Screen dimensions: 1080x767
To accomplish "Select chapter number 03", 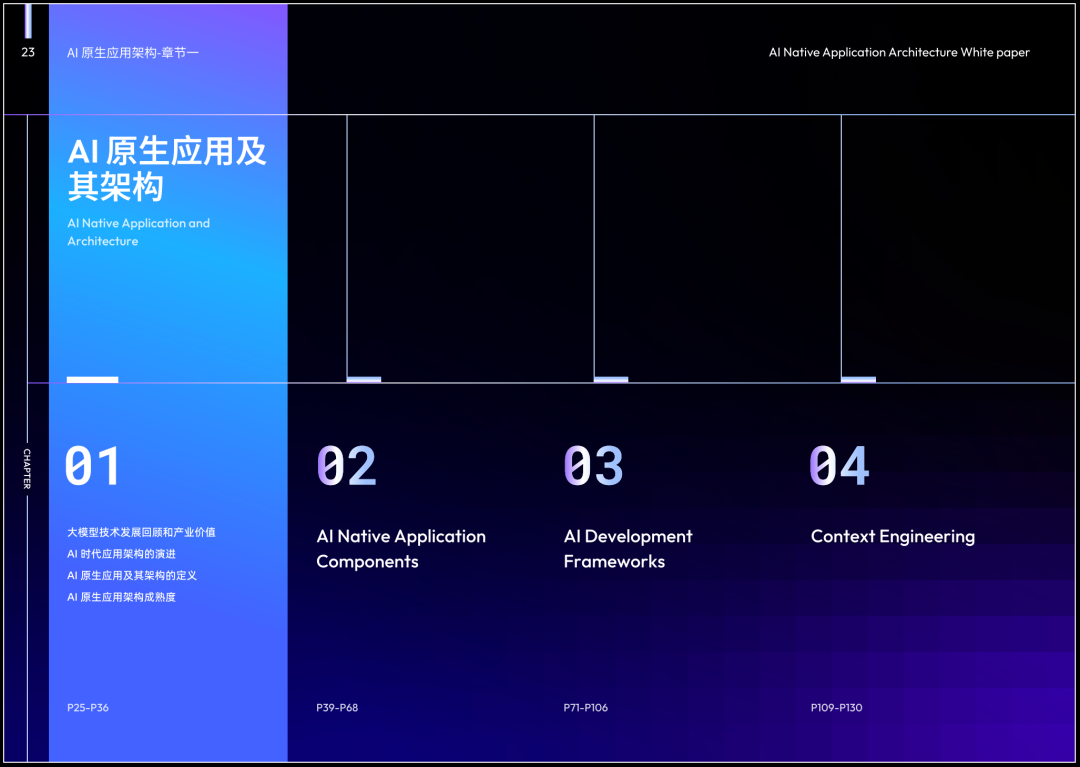I will 594,466.
